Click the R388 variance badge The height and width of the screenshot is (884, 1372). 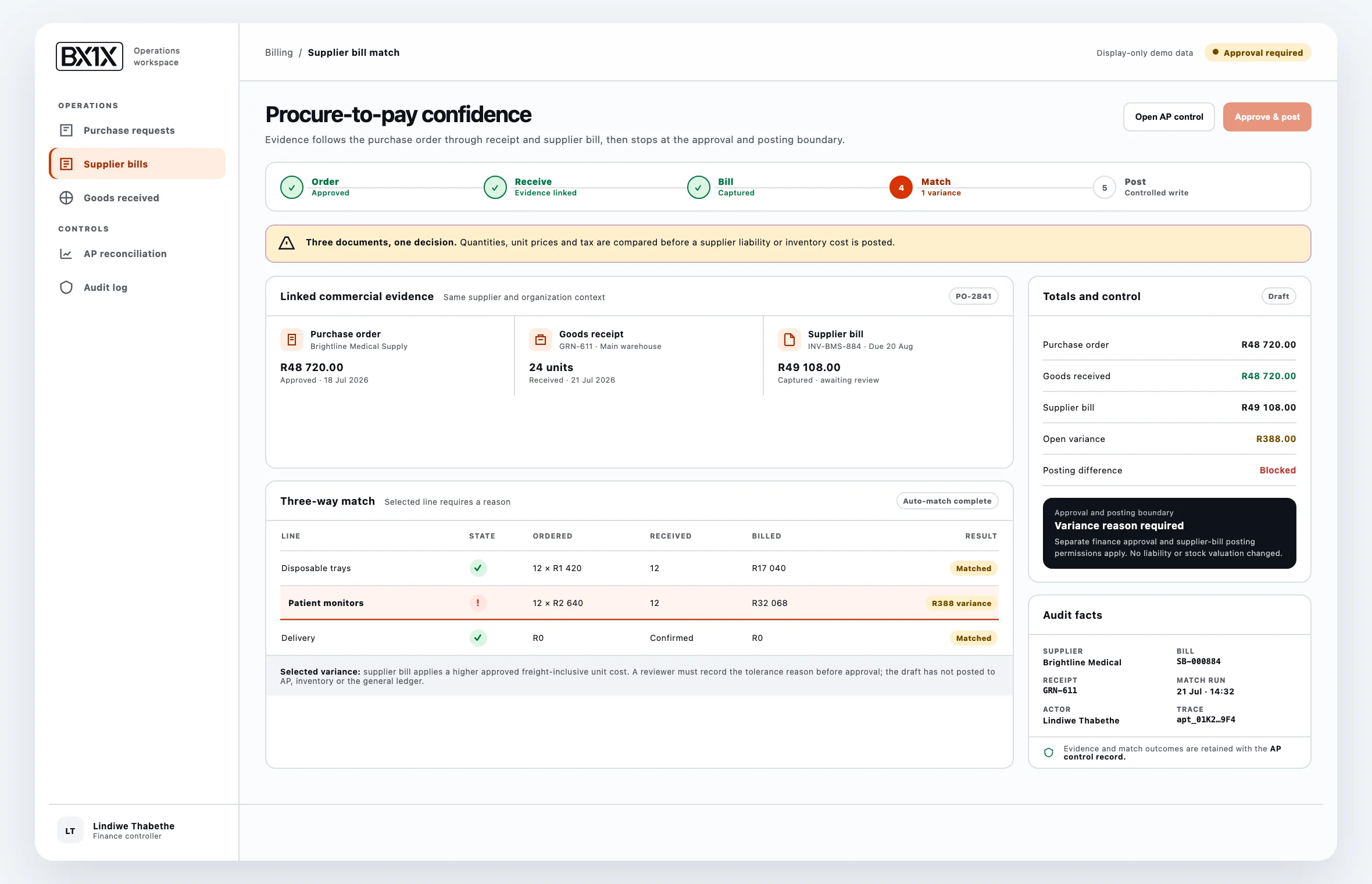click(962, 603)
